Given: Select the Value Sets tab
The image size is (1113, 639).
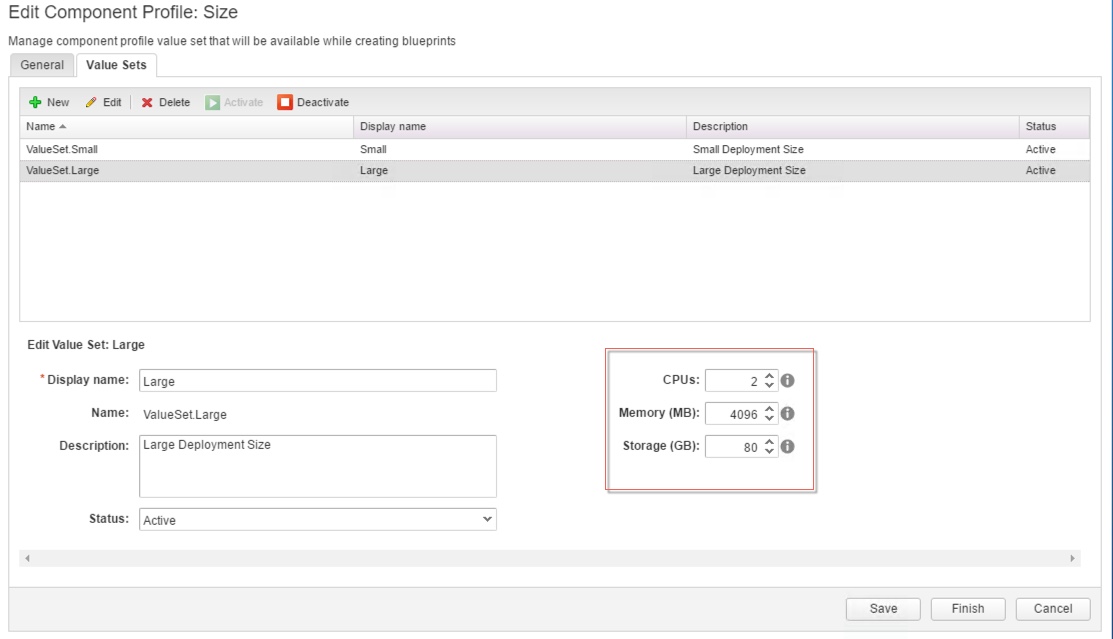Looking at the screenshot, I should coord(115,65).
